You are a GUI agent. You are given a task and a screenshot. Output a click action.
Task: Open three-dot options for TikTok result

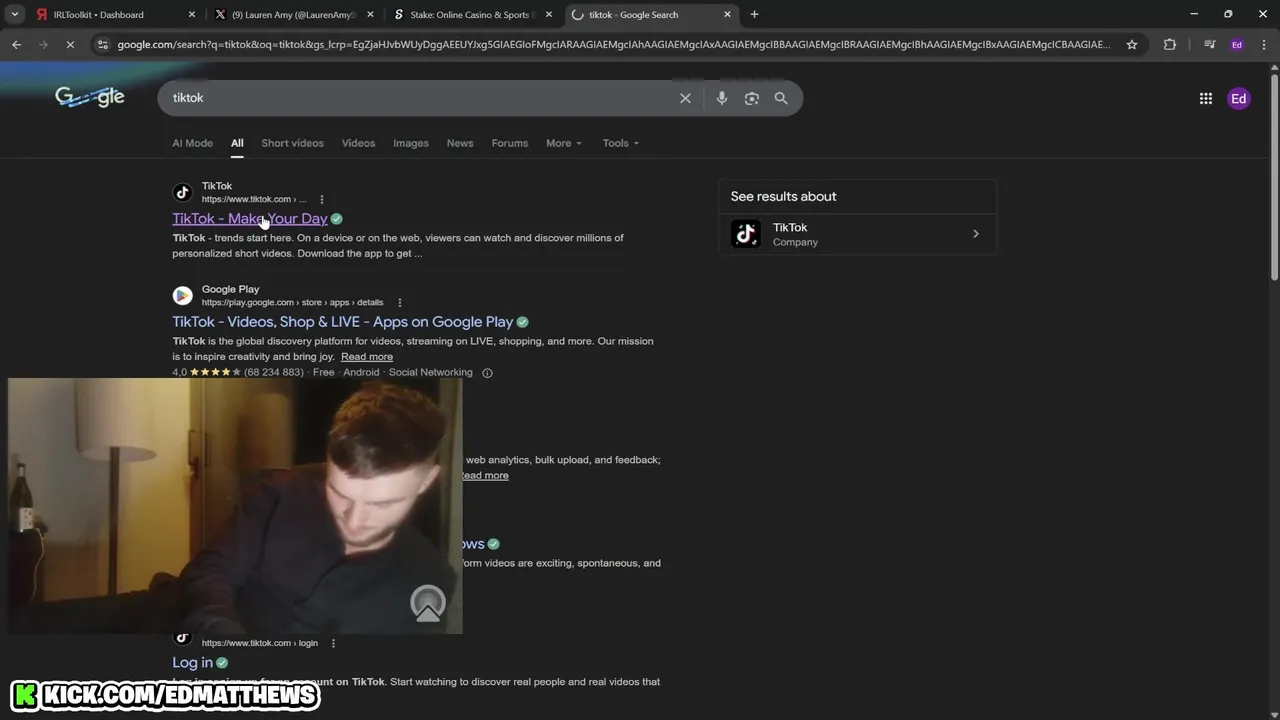pos(321,199)
